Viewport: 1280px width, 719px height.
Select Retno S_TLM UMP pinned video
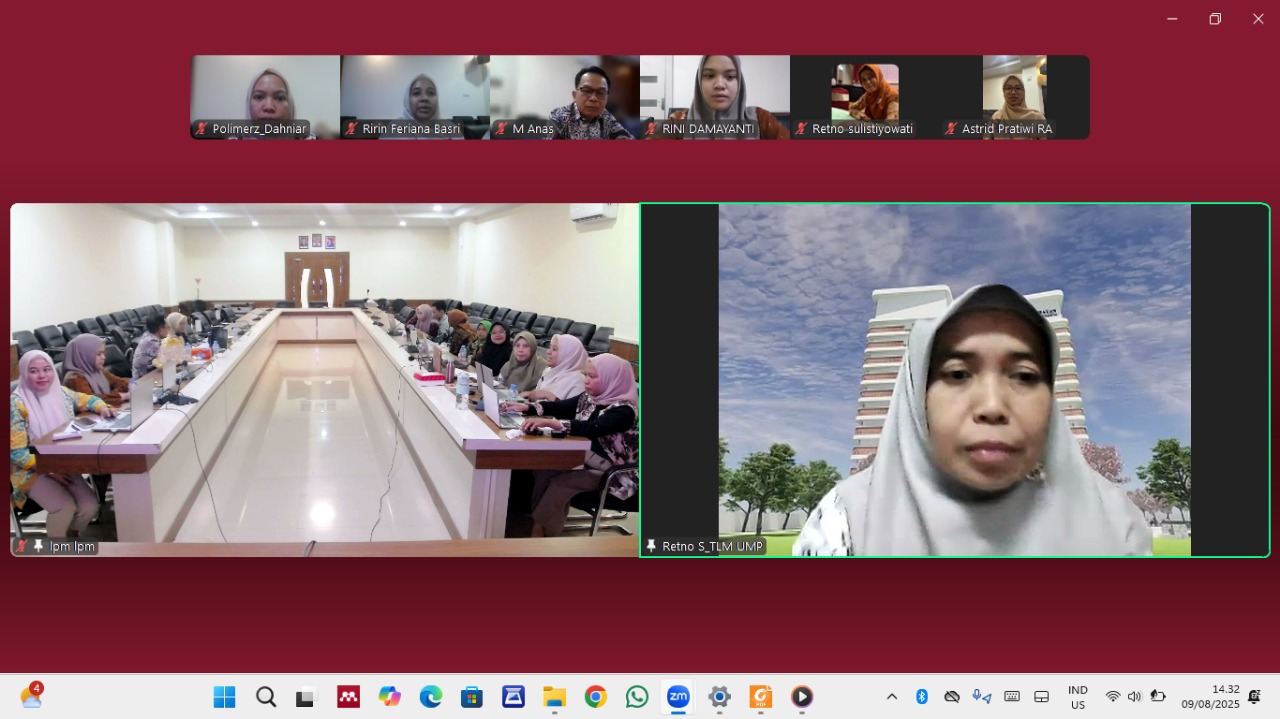954,380
